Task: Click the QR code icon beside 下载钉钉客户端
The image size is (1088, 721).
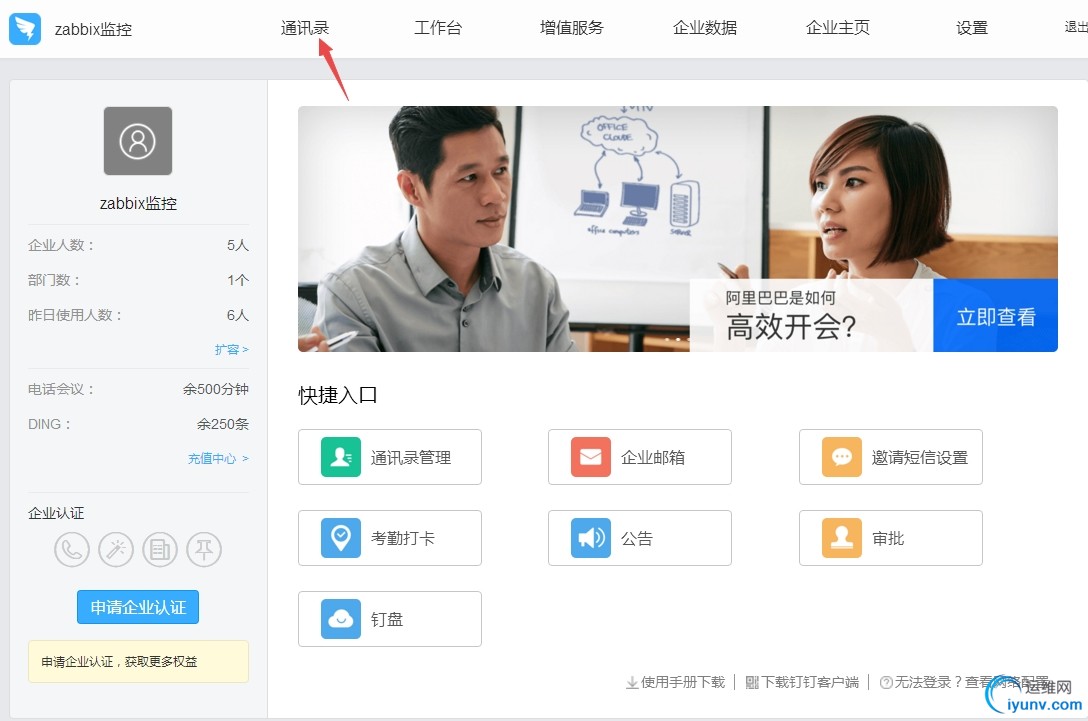Action: [752, 683]
